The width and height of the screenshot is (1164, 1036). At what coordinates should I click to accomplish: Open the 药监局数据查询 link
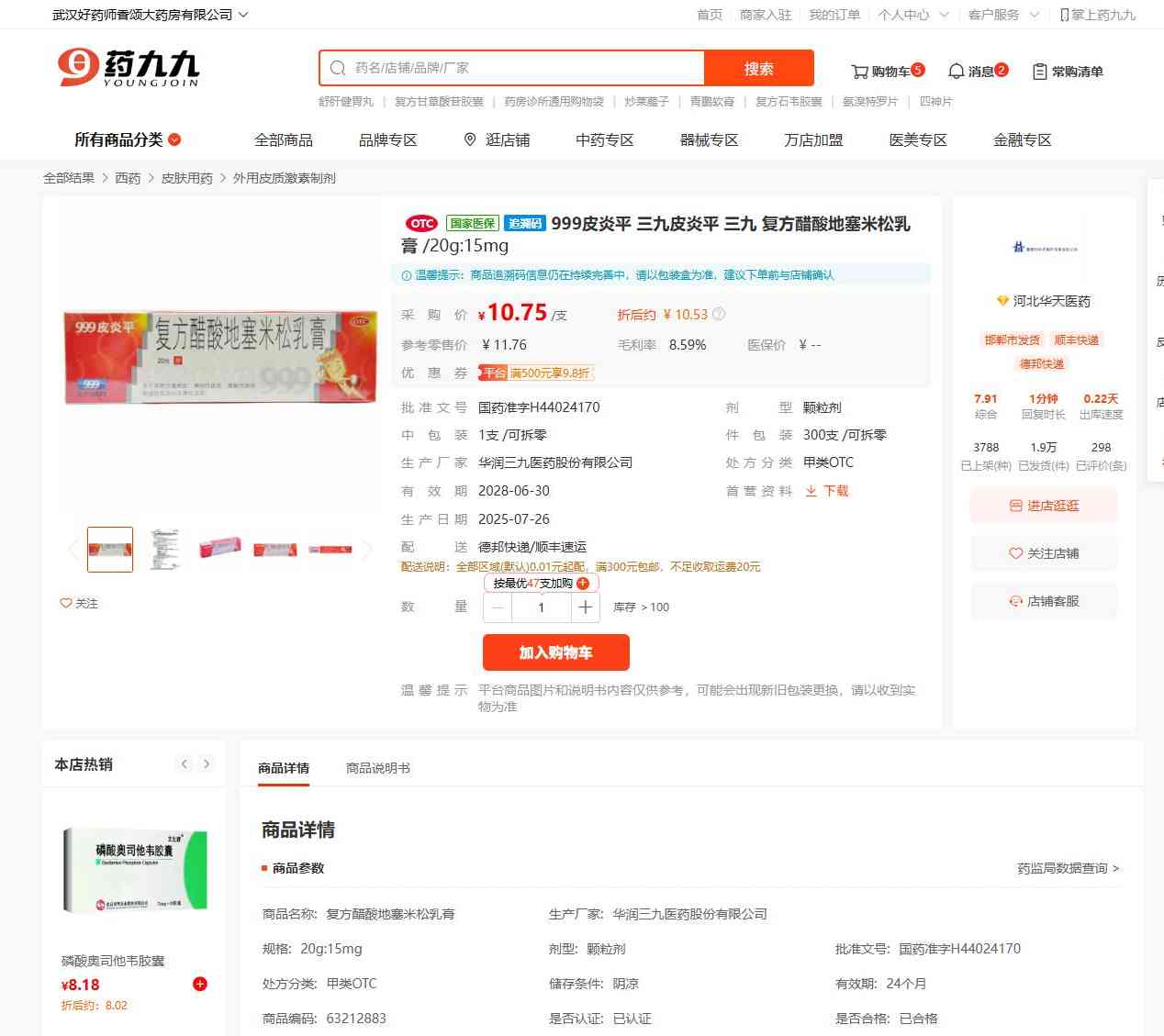[x=1068, y=868]
